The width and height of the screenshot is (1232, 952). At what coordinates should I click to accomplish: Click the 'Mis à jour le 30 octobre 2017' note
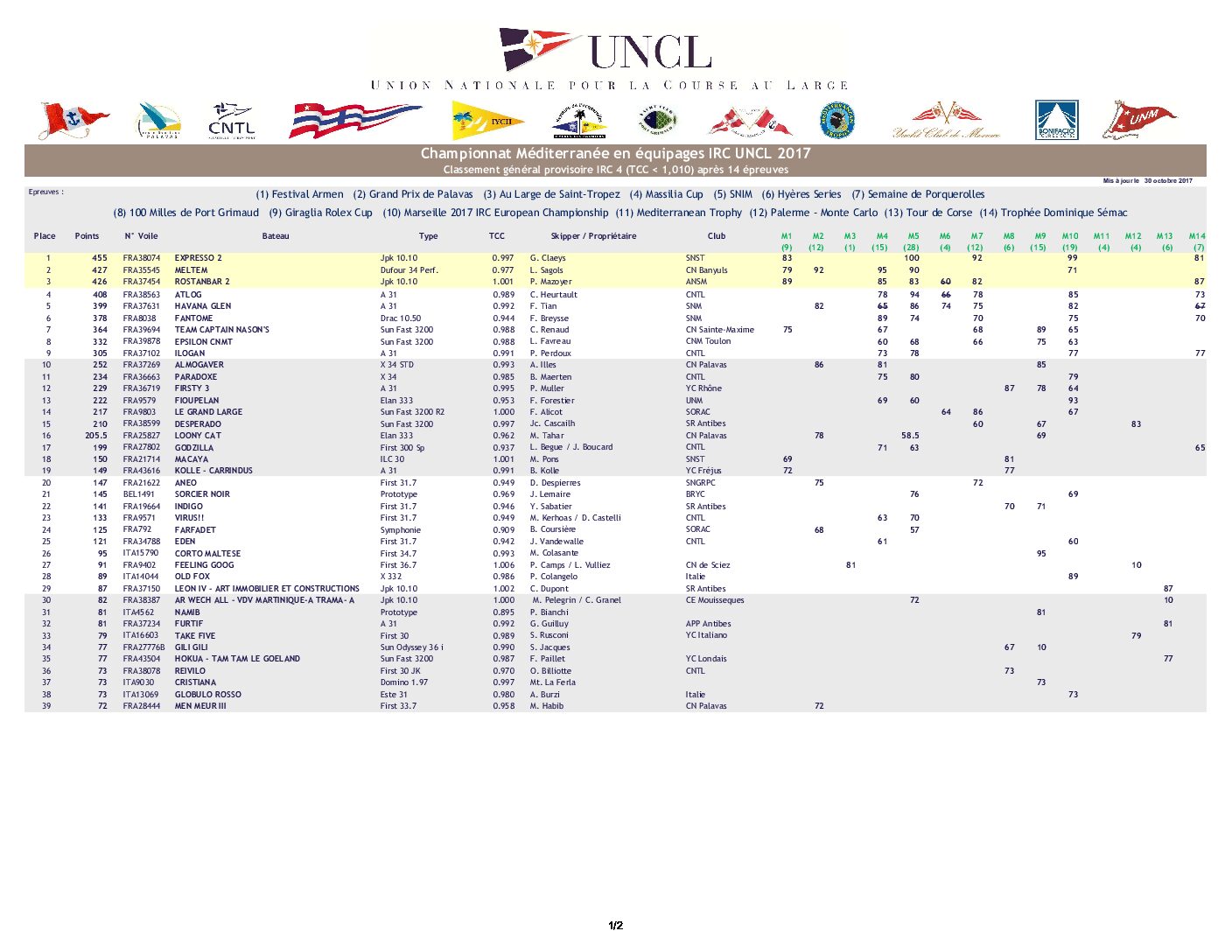pyautogui.click(x=1147, y=181)
